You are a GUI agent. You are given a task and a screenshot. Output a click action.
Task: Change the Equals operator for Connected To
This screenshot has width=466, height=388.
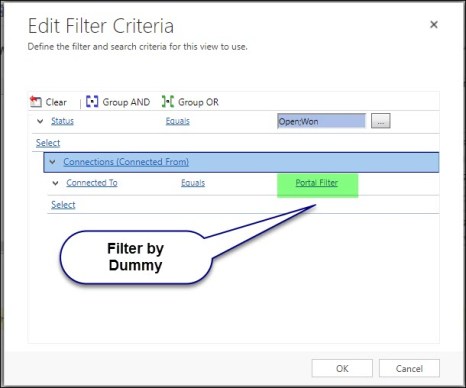[193, 183]
